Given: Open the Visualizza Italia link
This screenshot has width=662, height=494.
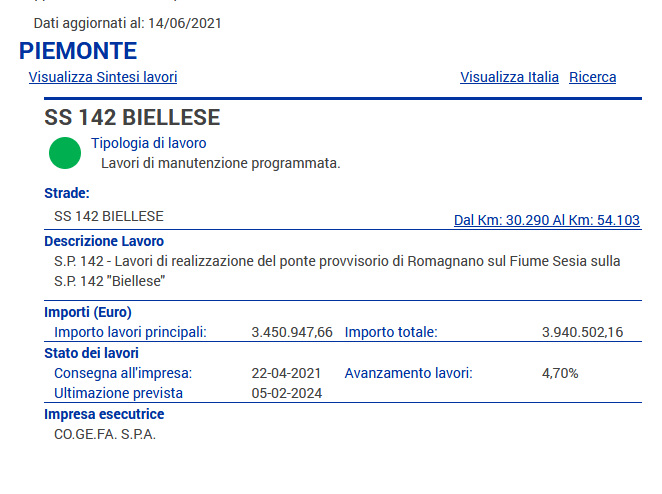Looking at the screenshot, I should coord(509,77).
